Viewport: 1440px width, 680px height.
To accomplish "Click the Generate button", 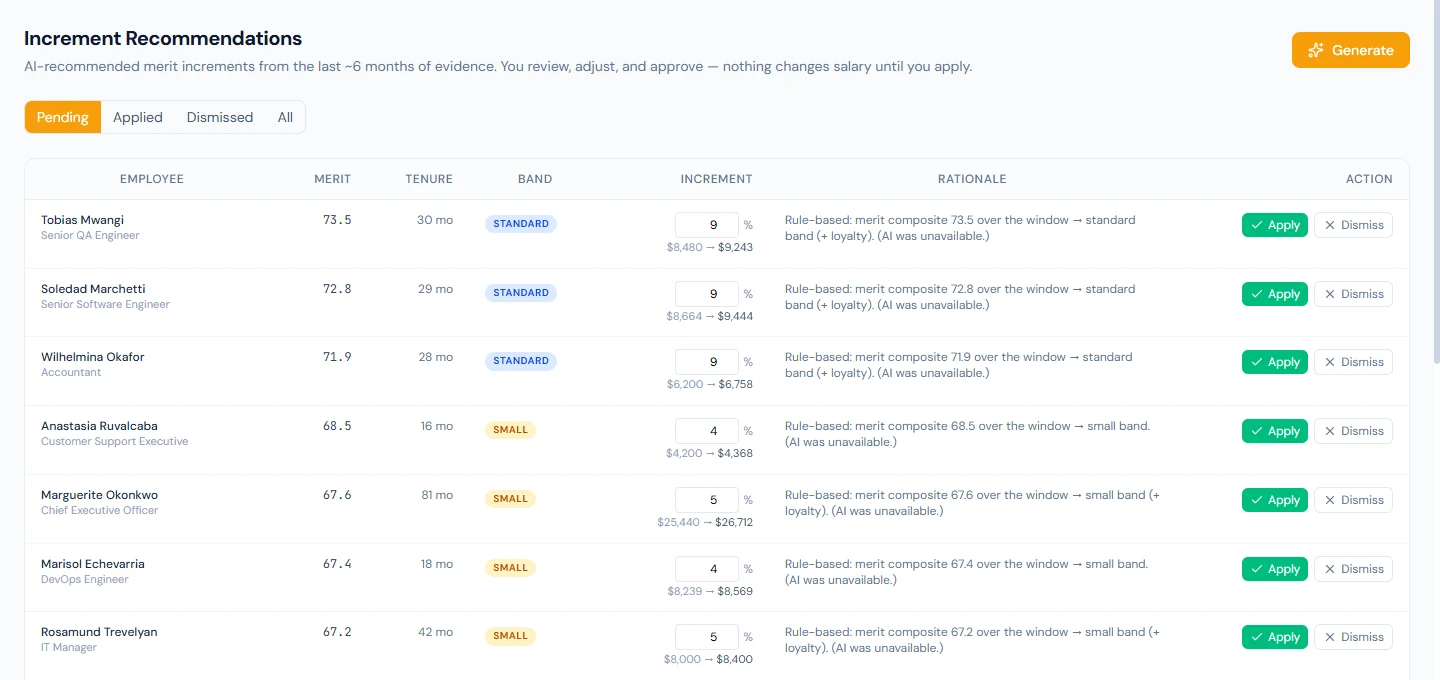I will tap(1350, 50).
